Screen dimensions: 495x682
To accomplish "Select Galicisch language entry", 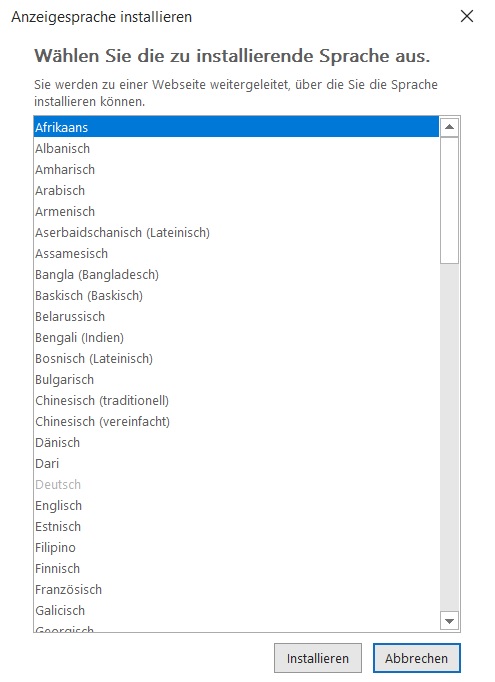I will (236, 611).
